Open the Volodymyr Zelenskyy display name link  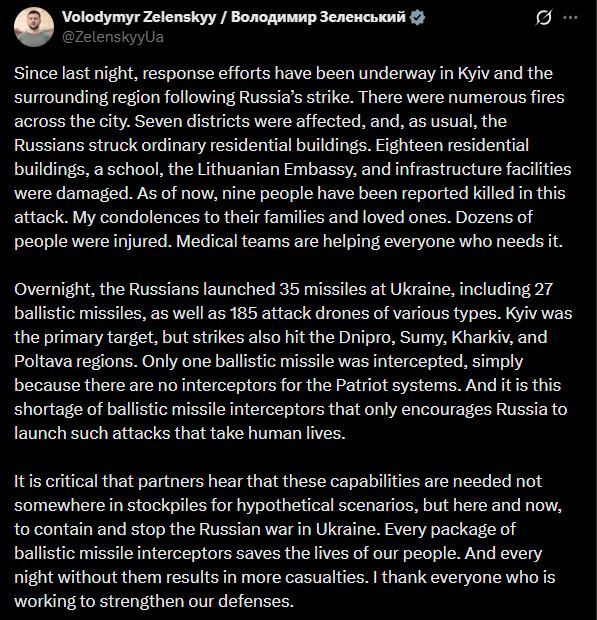139,17
